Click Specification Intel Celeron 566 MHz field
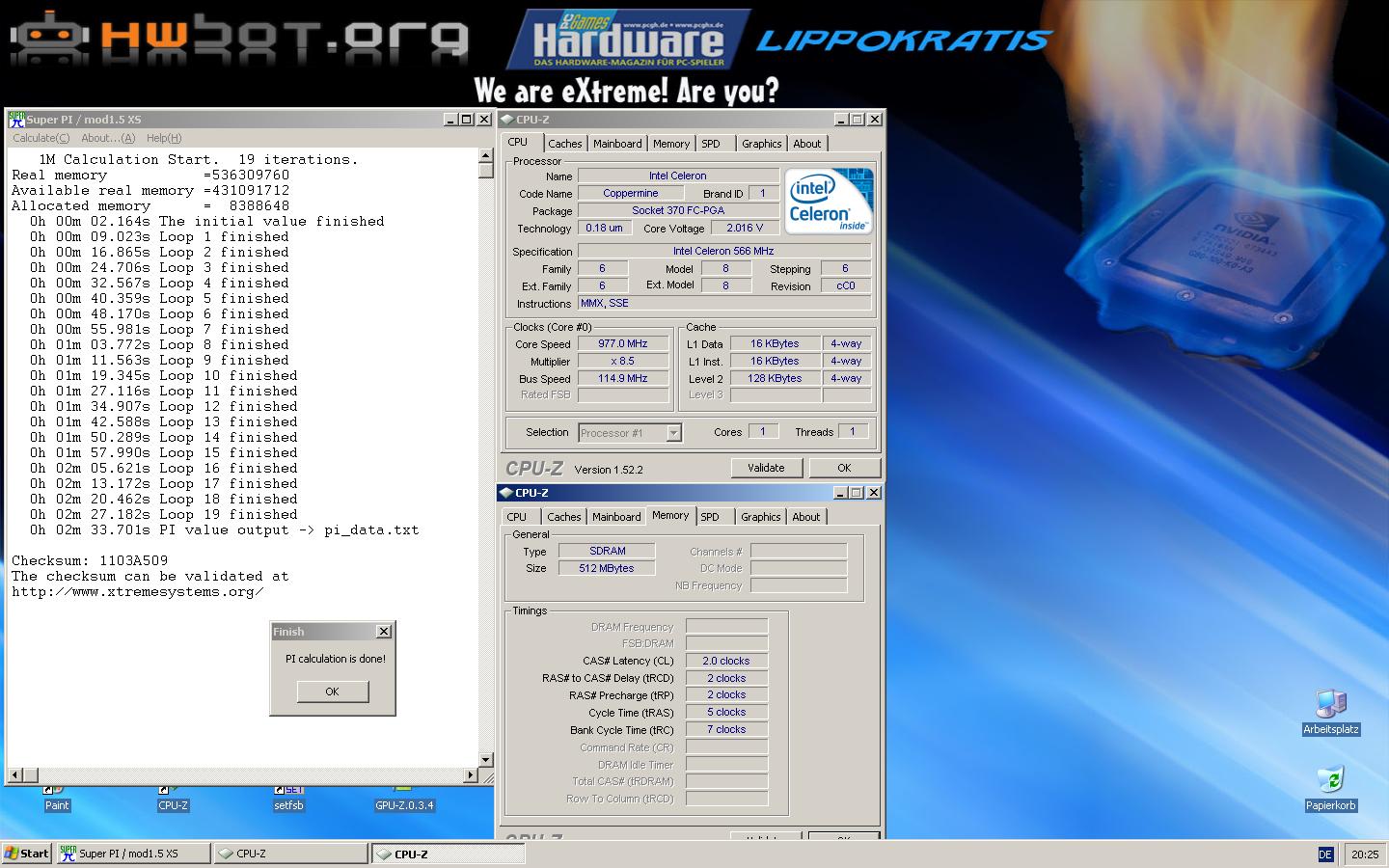 coord(723,251)
